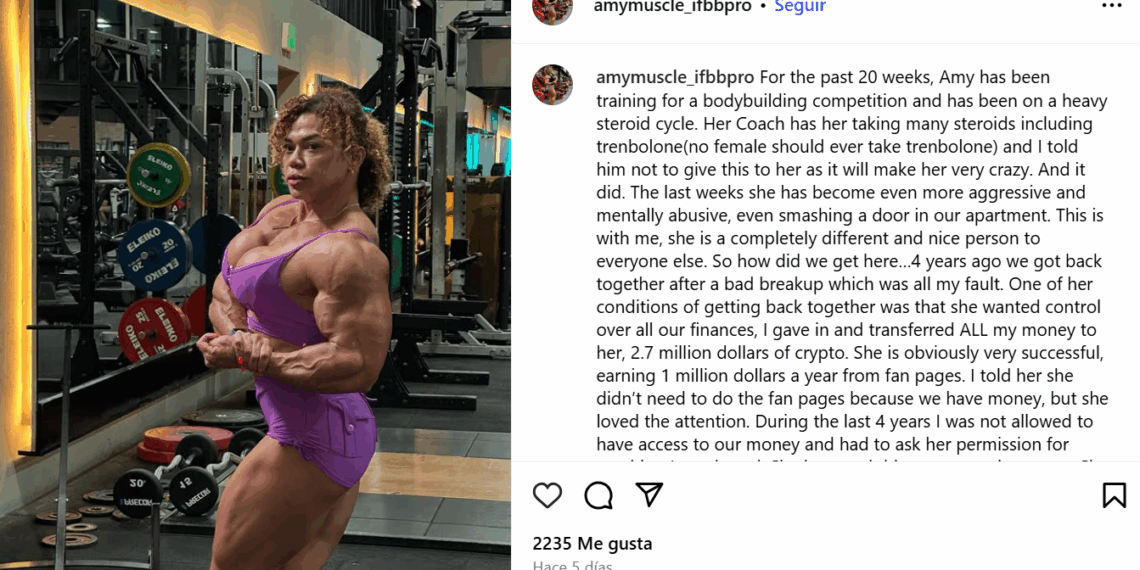Click the bold amymuscle_ifbbpro username in the caption
Screen dimensions: 1140x570
(x=675, y=77)
